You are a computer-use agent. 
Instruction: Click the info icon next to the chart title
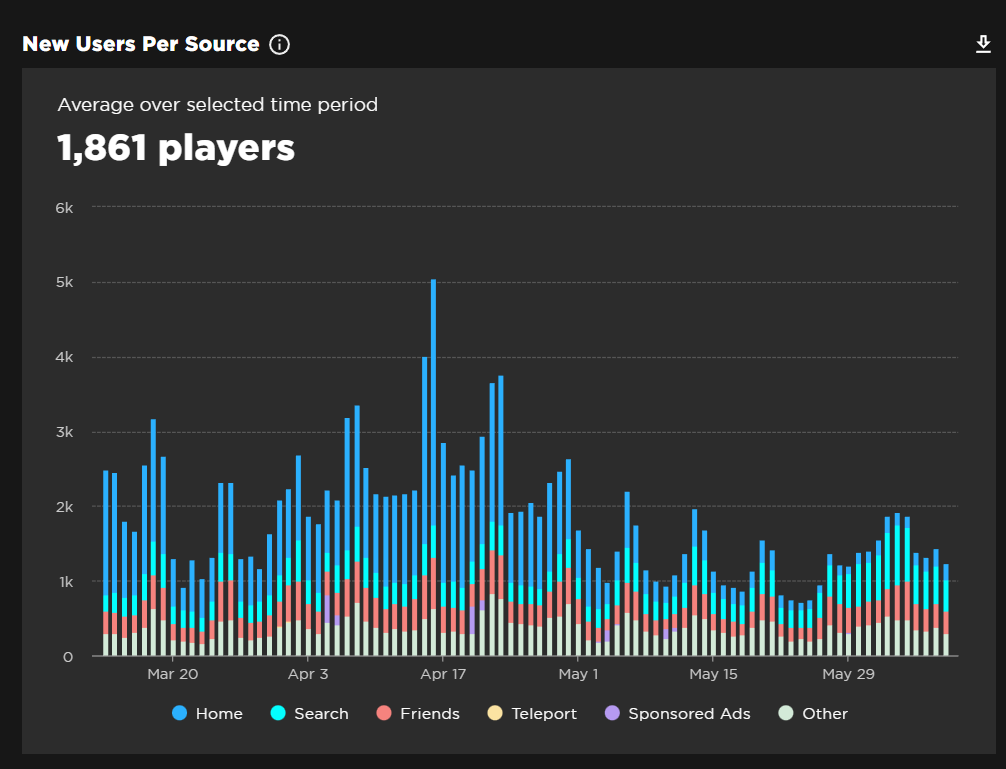click(x=279, y=44)
